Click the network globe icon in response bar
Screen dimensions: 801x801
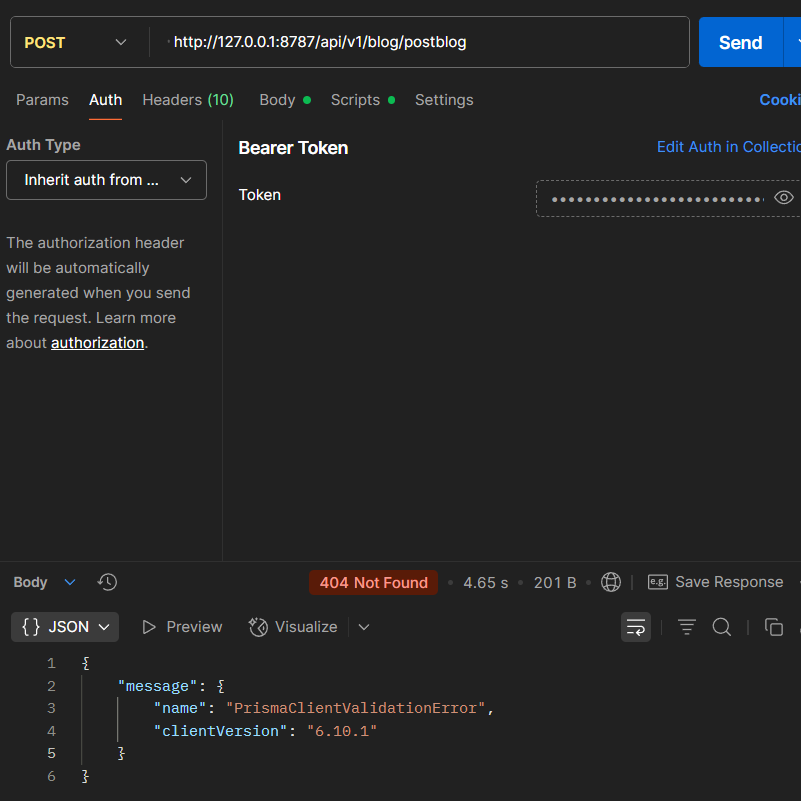pyautogui.click(x=610, y=582)
